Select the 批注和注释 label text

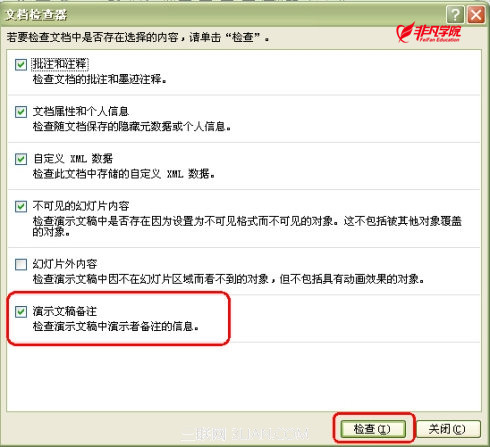point(60,64)
